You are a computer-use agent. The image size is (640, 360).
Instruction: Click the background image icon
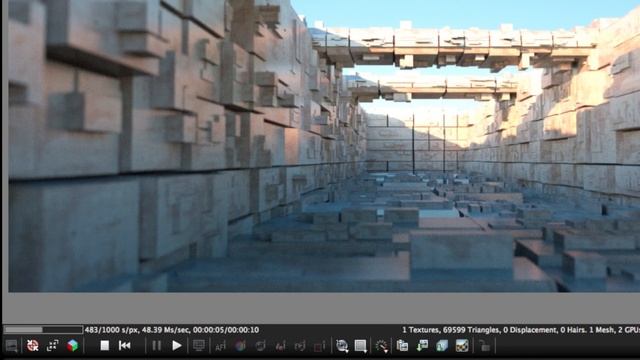462,346
